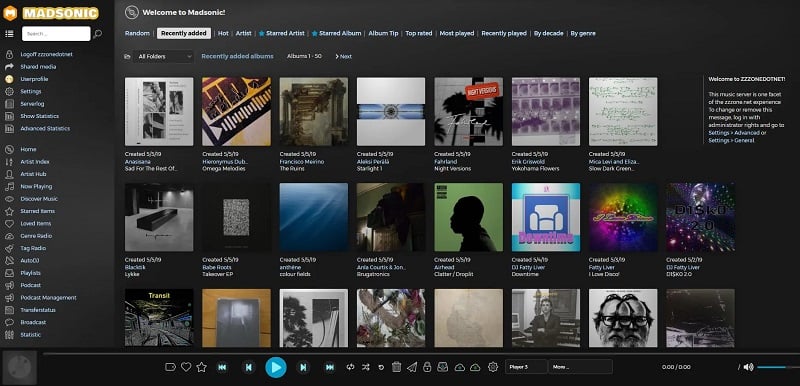This screenshot has height=386, width=800.
Task: Click the Podcast megaphone icon
Action: click(x=9, y=286)
